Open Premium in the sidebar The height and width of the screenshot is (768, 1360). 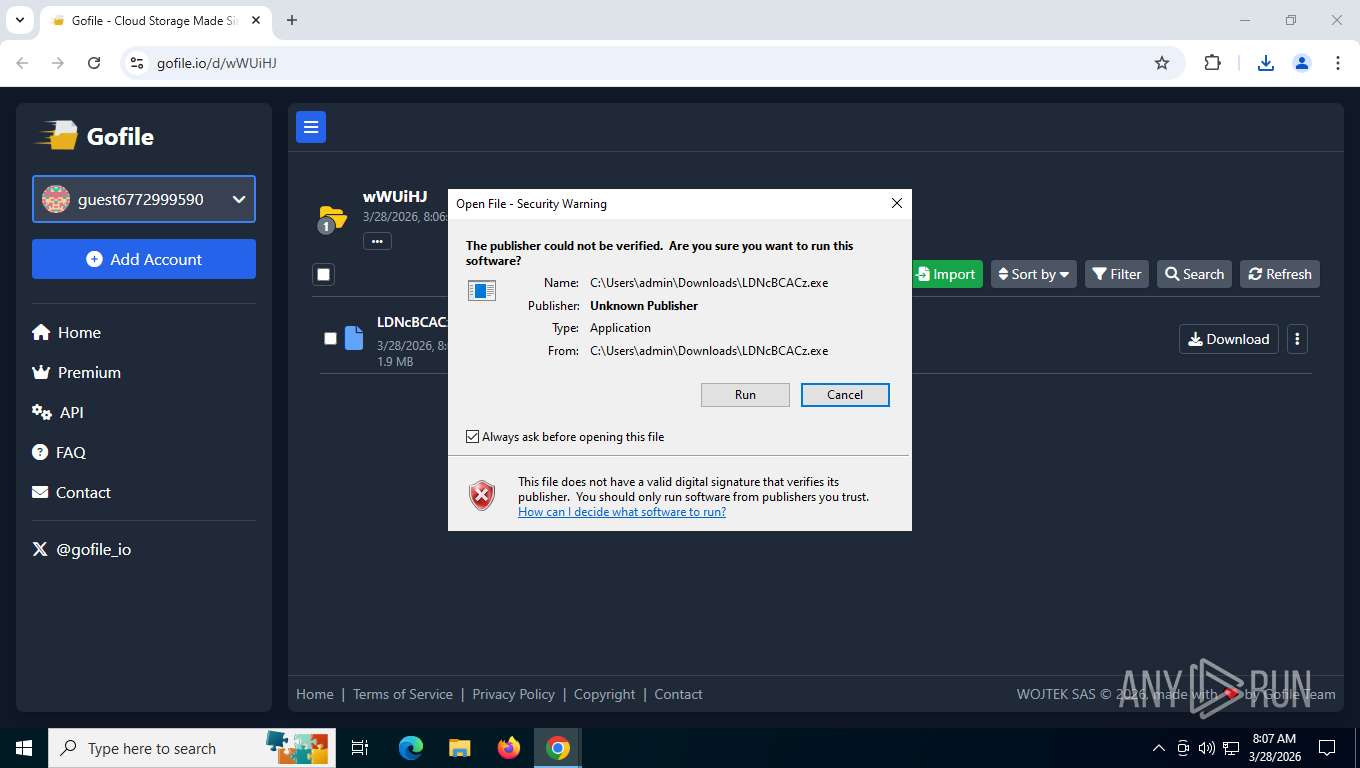(x=76, y=372)
